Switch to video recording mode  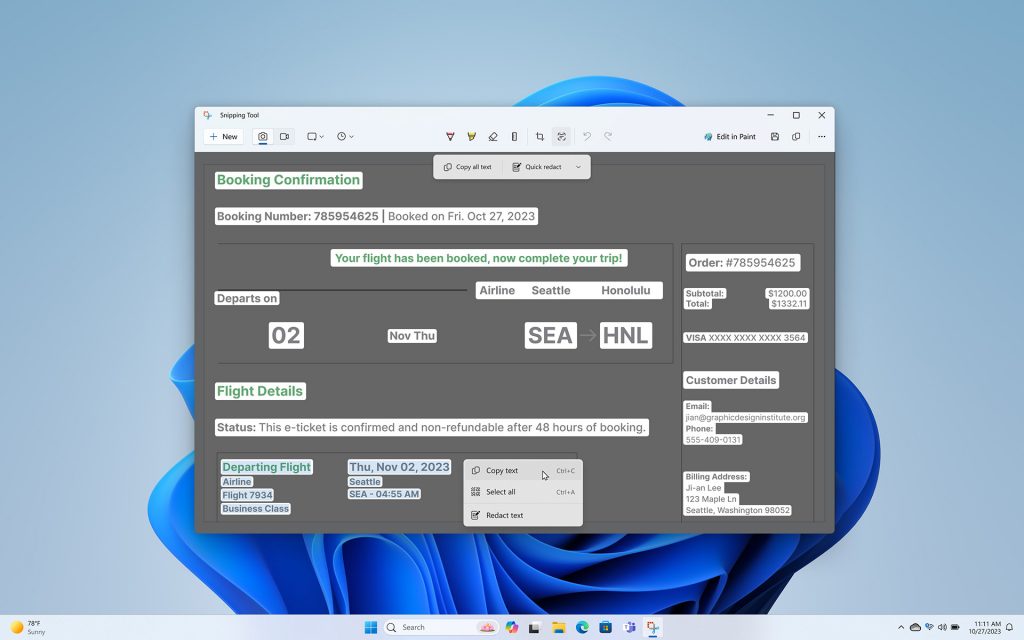click(x=283, y=136)
